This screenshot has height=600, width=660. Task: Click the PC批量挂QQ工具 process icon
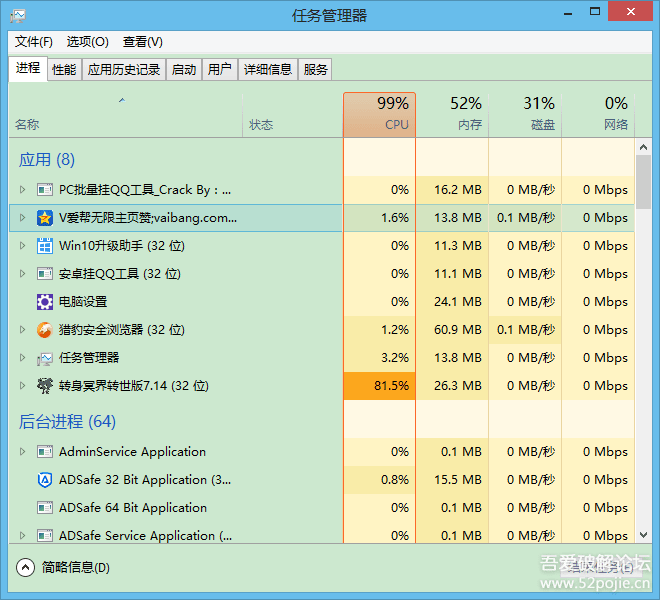(x=45, y=190)
